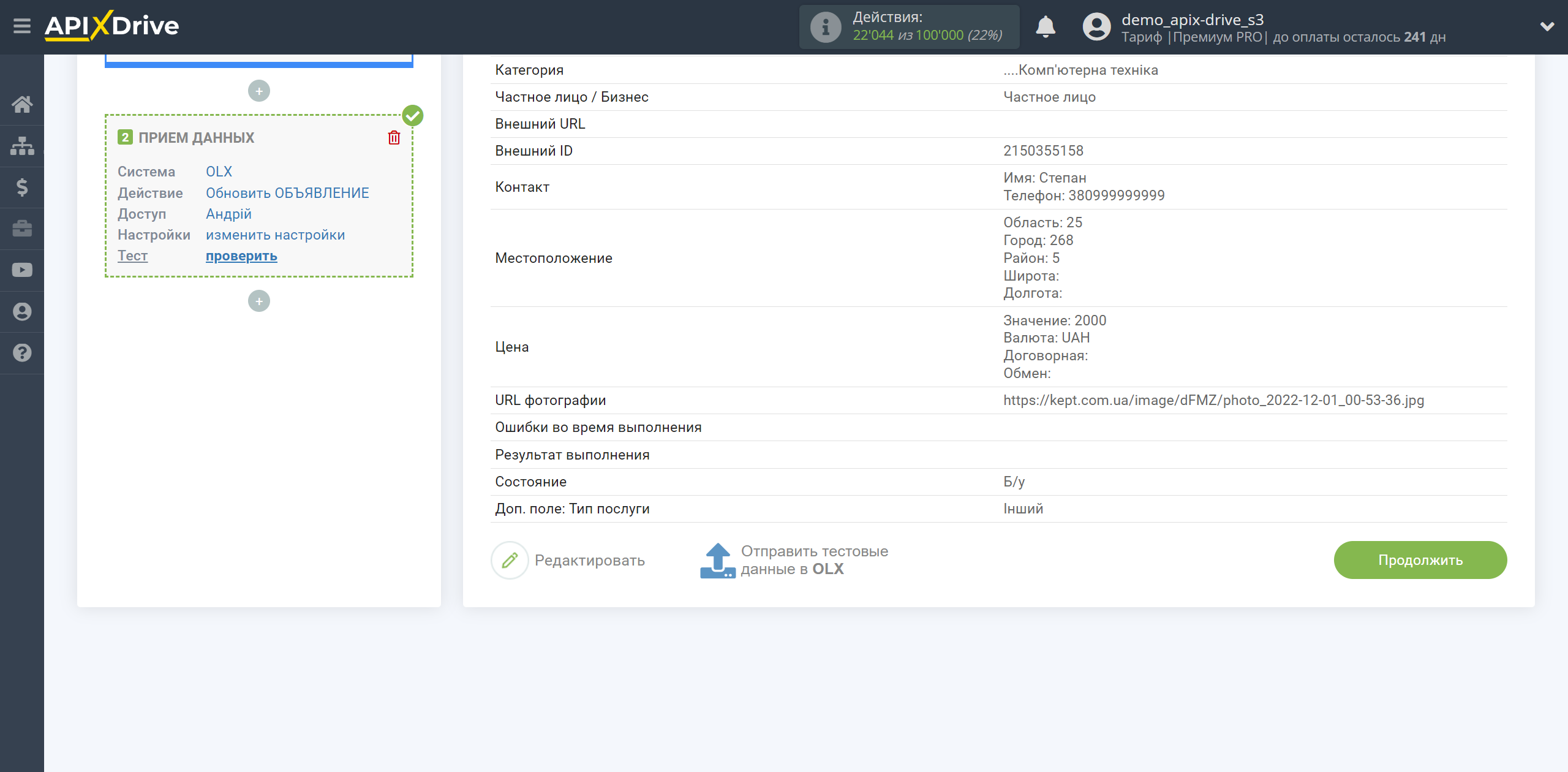Click the Ошибки во время выполнения row label
The height and width of the screenshot is (772, 1568).
click(598, 428)
